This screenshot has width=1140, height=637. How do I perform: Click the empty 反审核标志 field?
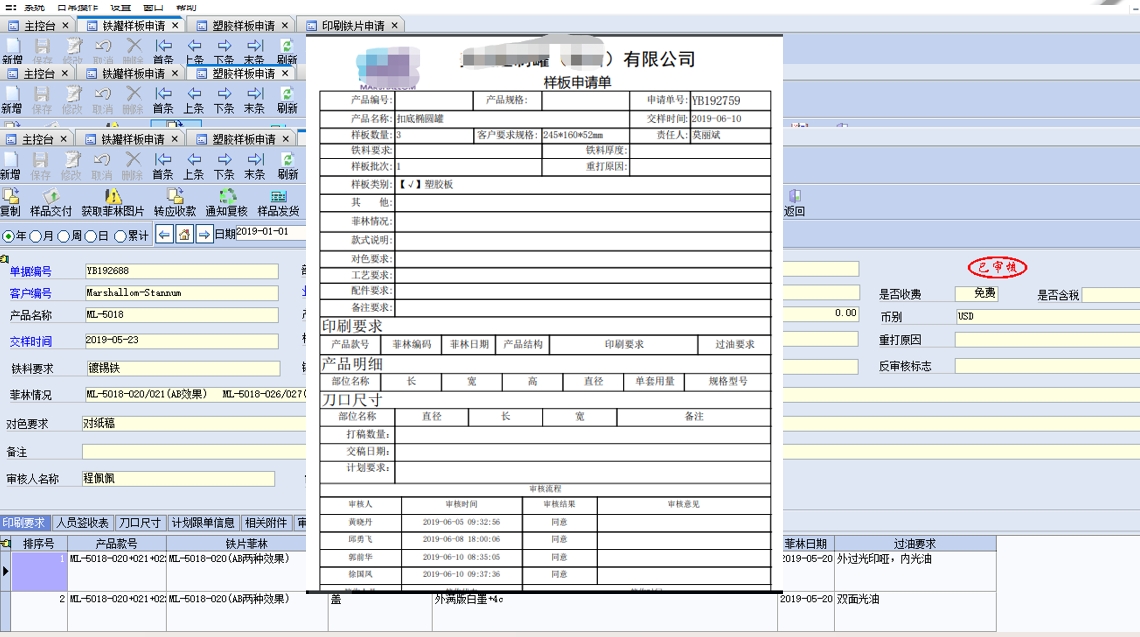1048,366
